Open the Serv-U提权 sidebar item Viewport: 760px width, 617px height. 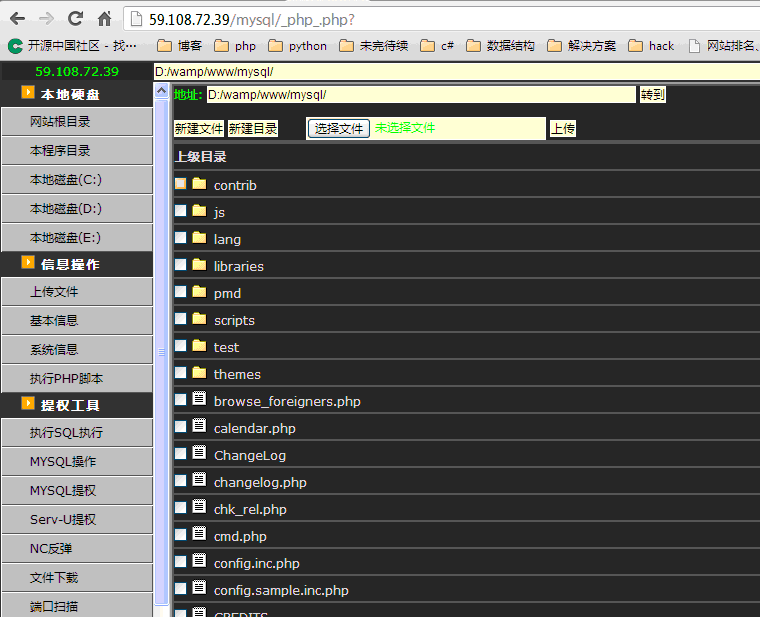click(x=77, y=520)
